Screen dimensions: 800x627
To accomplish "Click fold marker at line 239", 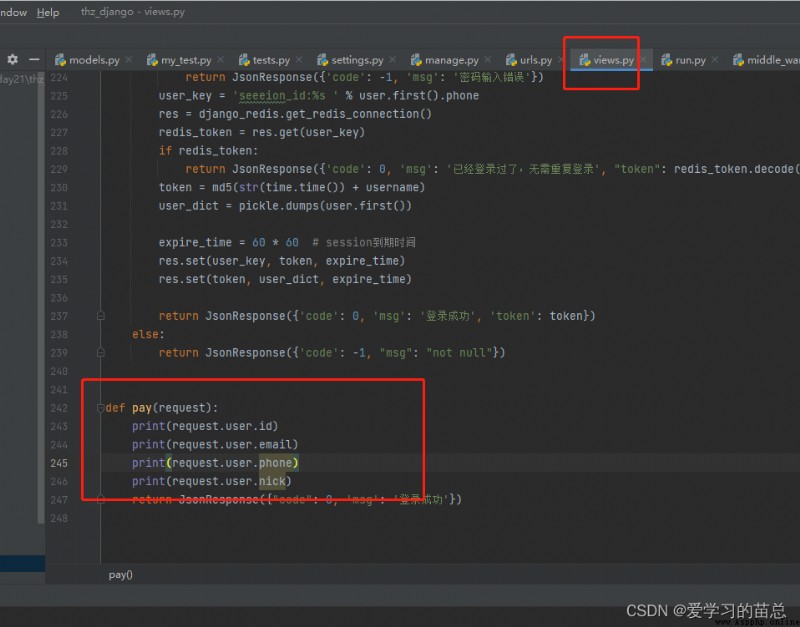I will click(101, 353).
